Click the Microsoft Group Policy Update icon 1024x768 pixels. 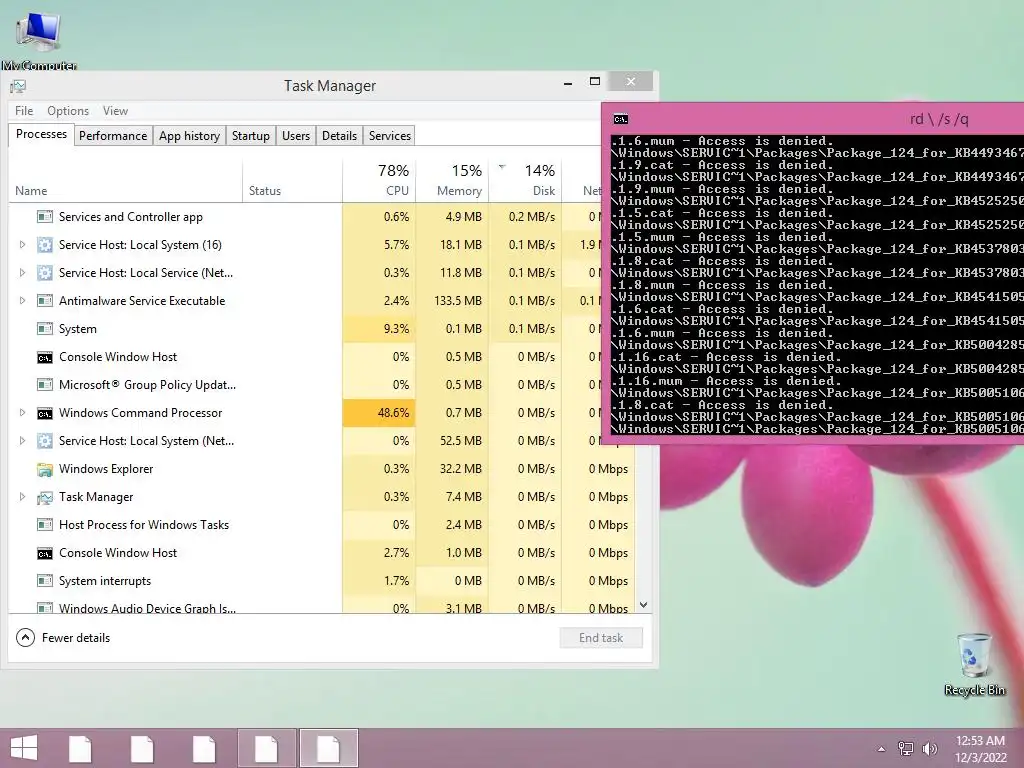pyautogui.click(x=44, y=385)
